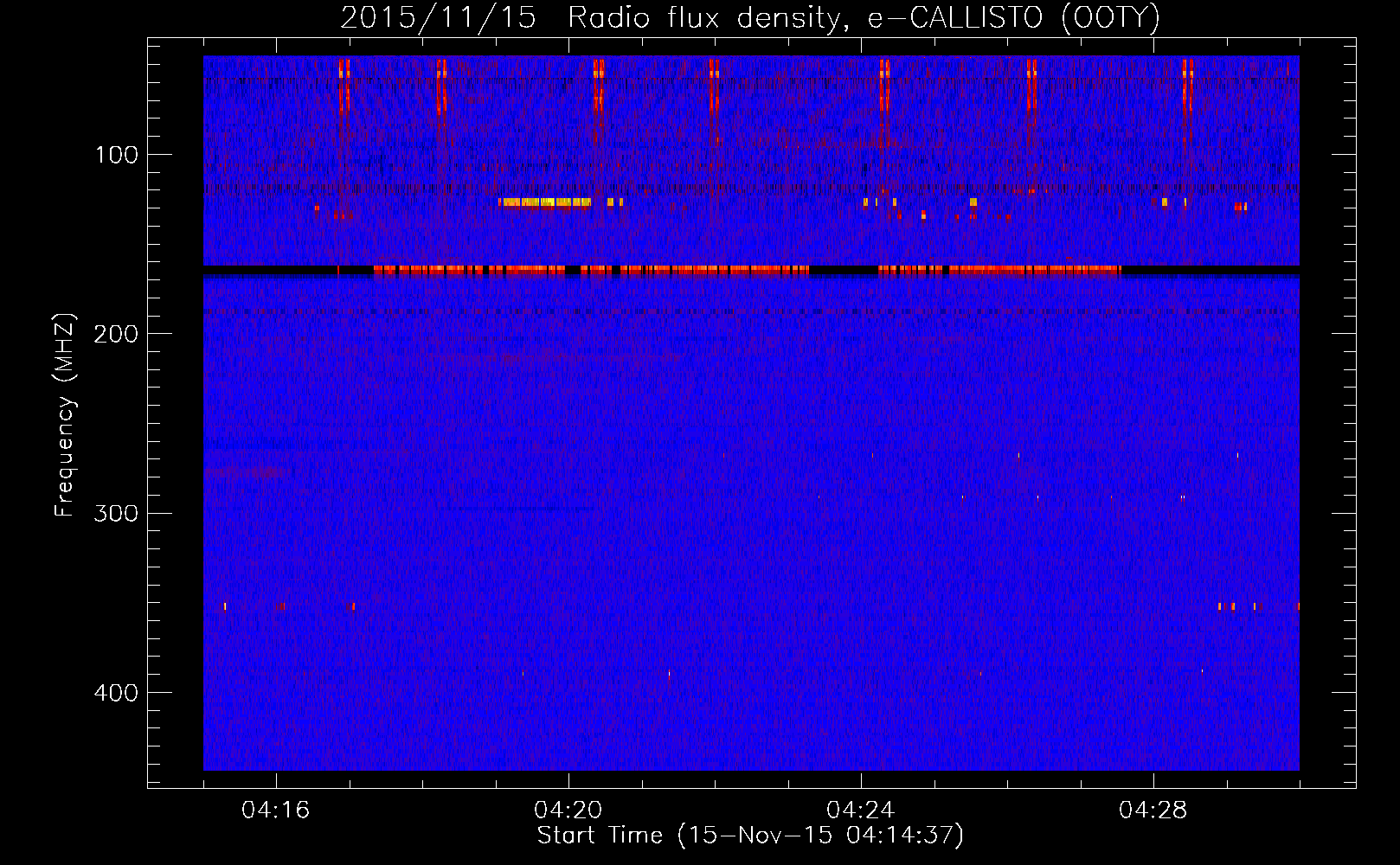Click the 100 frequency tick label
The height and width of the screenshot is (865, 1400).
coord(116,155)
